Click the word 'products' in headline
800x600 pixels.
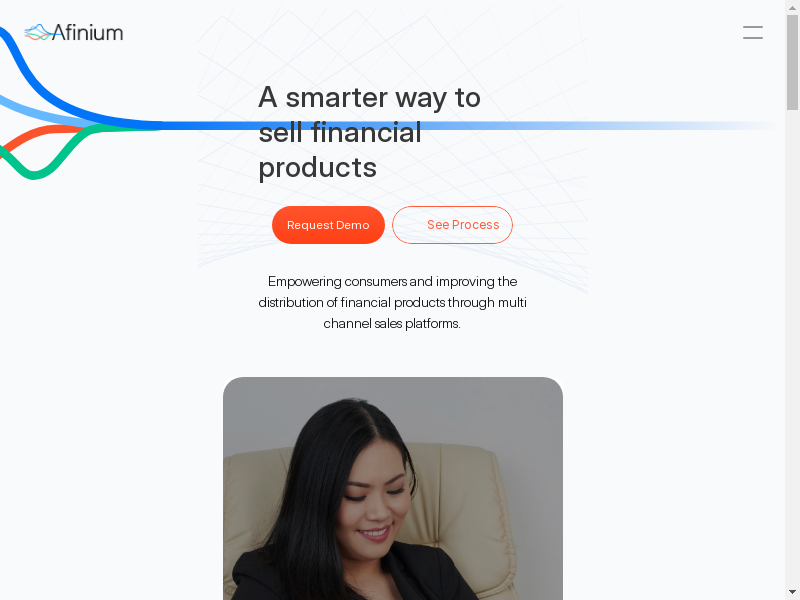pos(317,168)
